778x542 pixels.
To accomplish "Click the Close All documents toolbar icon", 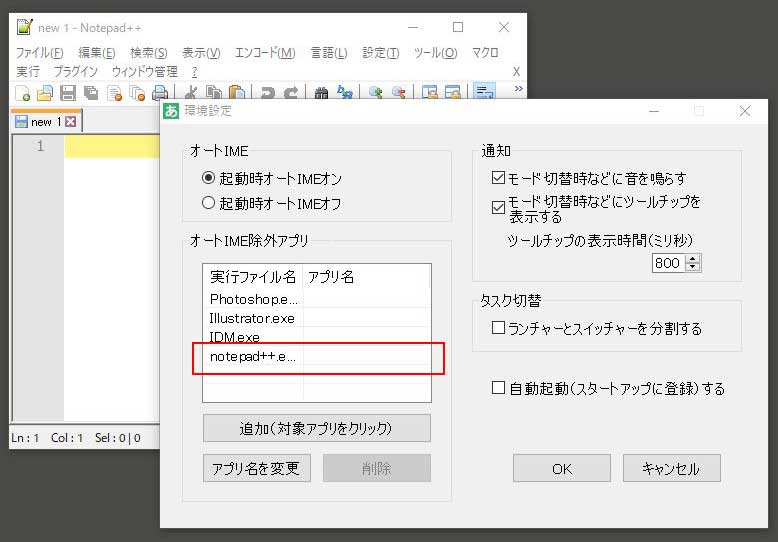I will pyautogui.click(x=137, y=93).
